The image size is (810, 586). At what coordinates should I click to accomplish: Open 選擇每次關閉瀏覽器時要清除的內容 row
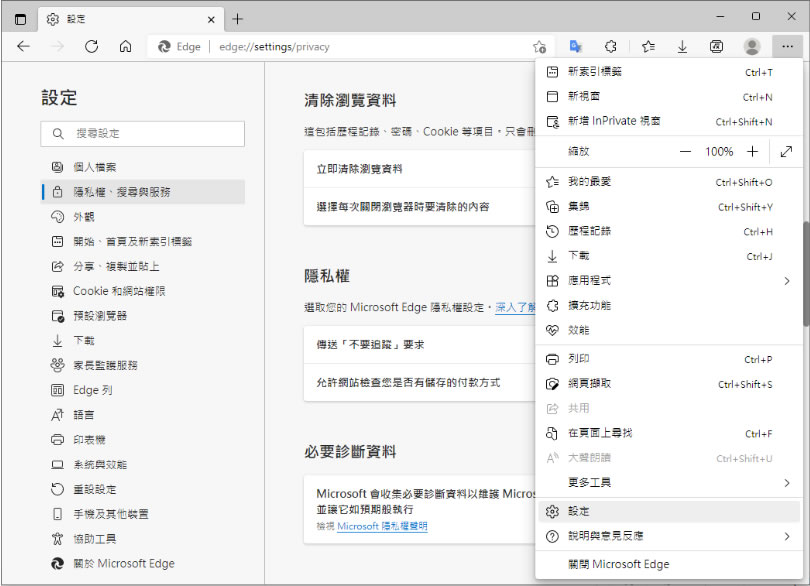[419, 207]
